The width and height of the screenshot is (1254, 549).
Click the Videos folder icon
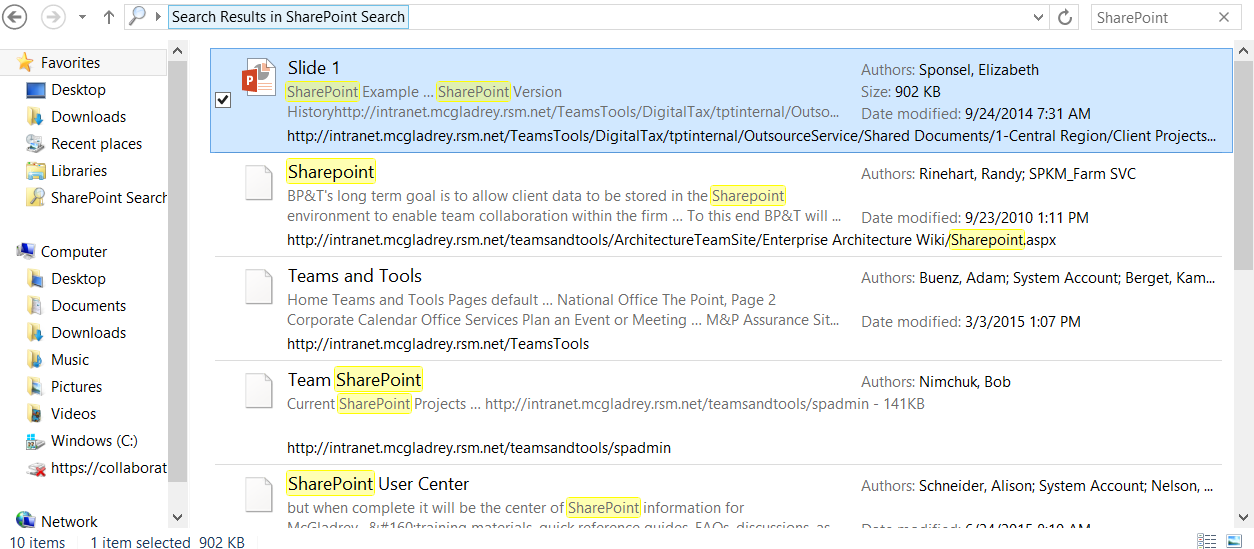(36, 414)
